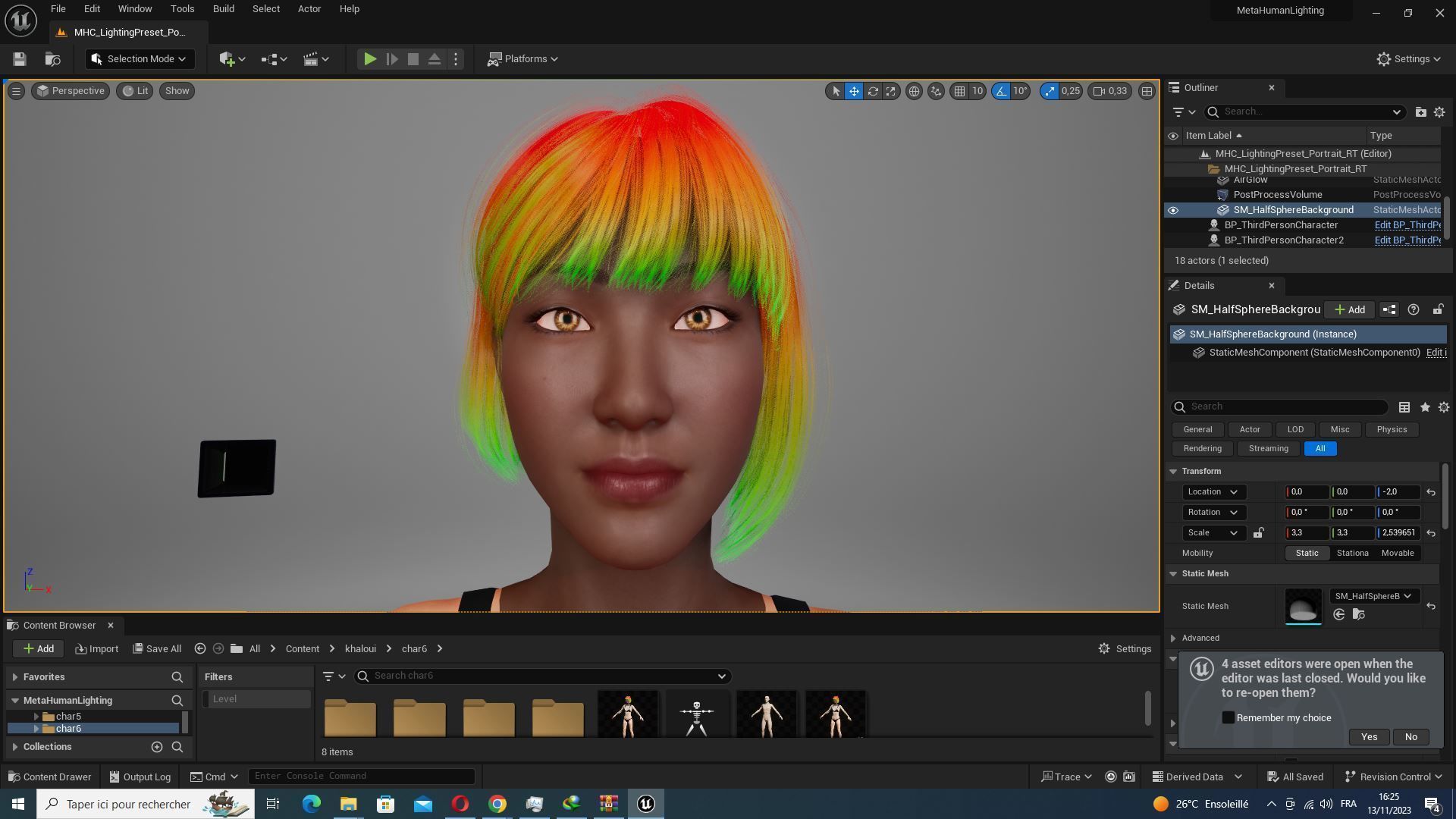Toggle the favorites star in the Details panel
The image size is (1456, 819).
pos(1425,407)
